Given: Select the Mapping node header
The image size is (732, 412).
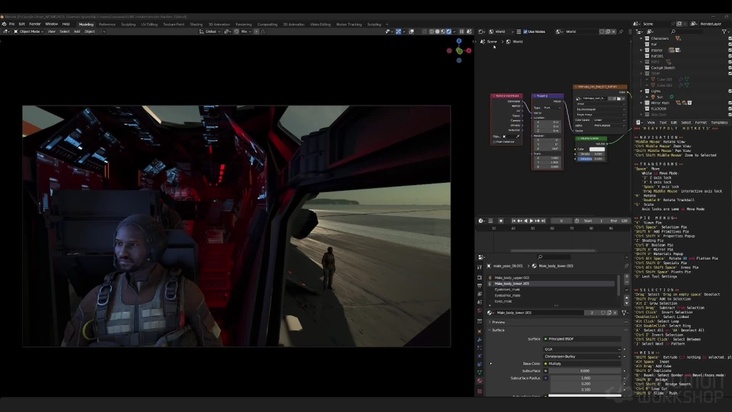Looking at the screenshot, I should 547,96.
